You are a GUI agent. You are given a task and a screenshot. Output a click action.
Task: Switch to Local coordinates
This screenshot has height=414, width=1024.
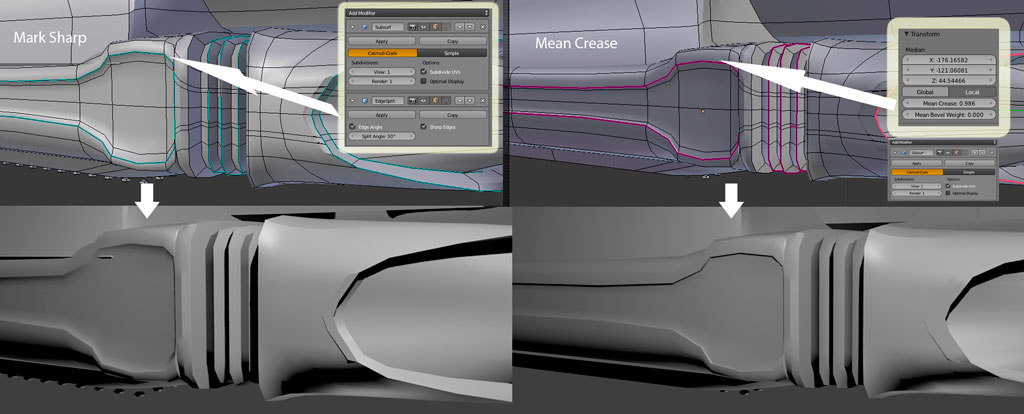point(972,92)
